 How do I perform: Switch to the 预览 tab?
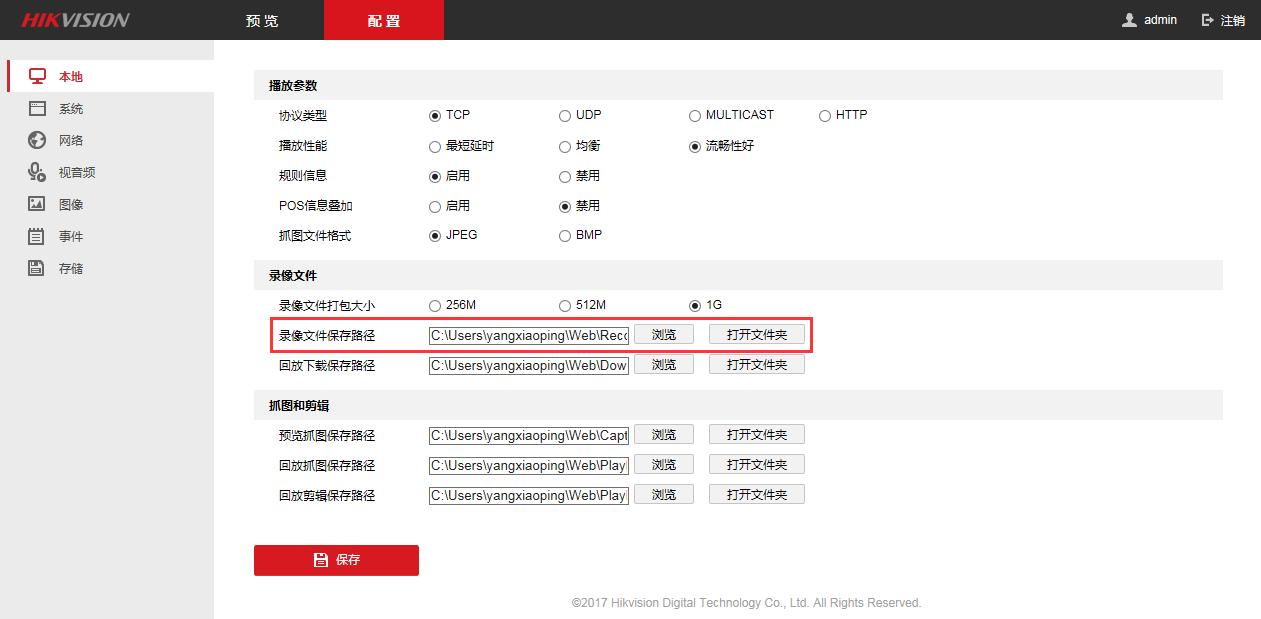(262, 19)
